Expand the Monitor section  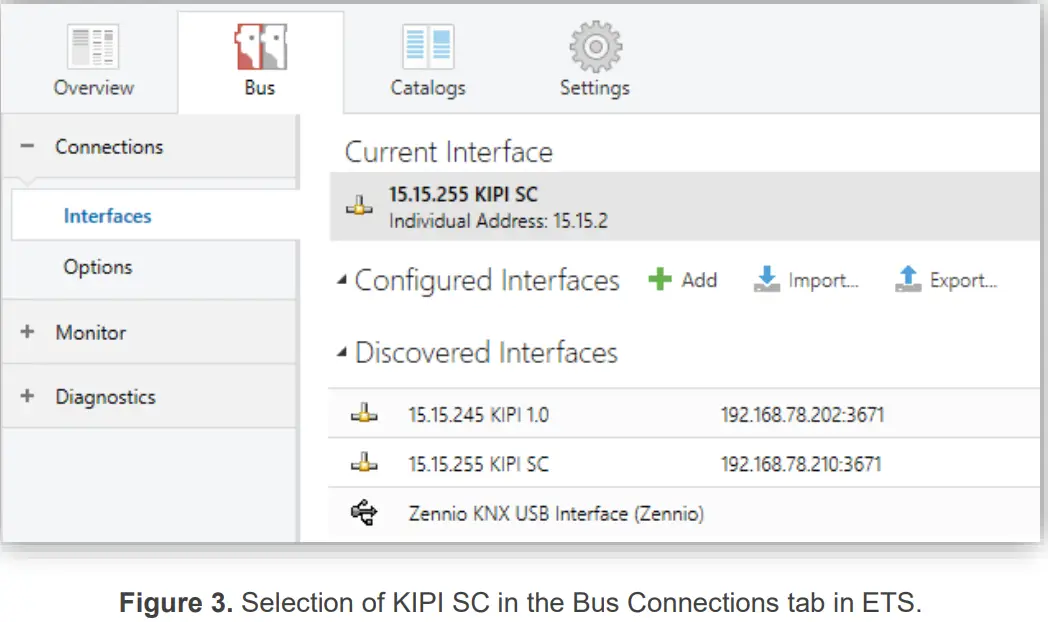click(x=29, y=332)
